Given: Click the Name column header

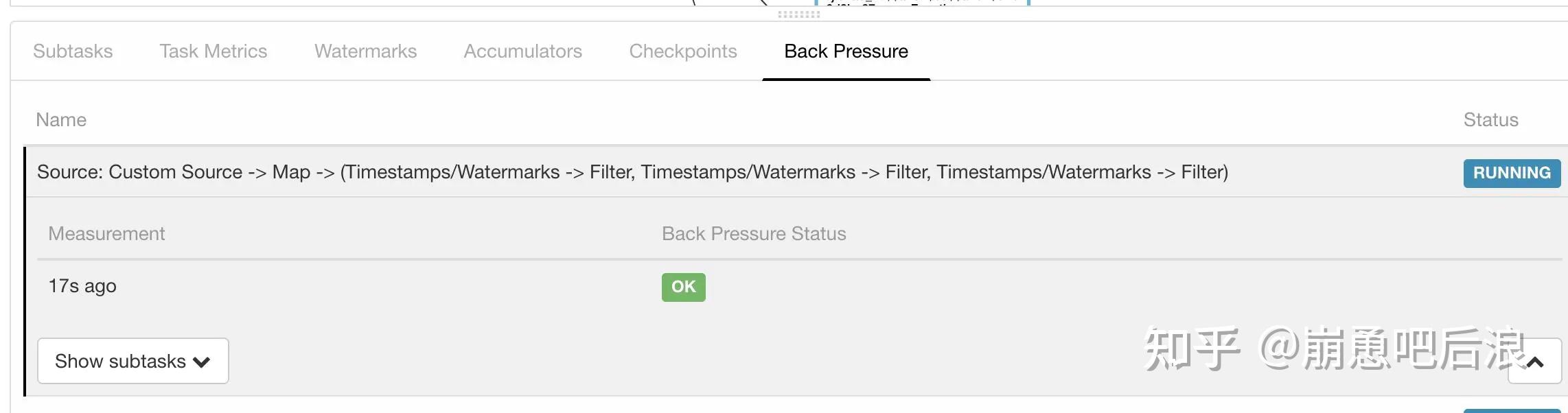Looking at the screenshot, I should [61, 120].
